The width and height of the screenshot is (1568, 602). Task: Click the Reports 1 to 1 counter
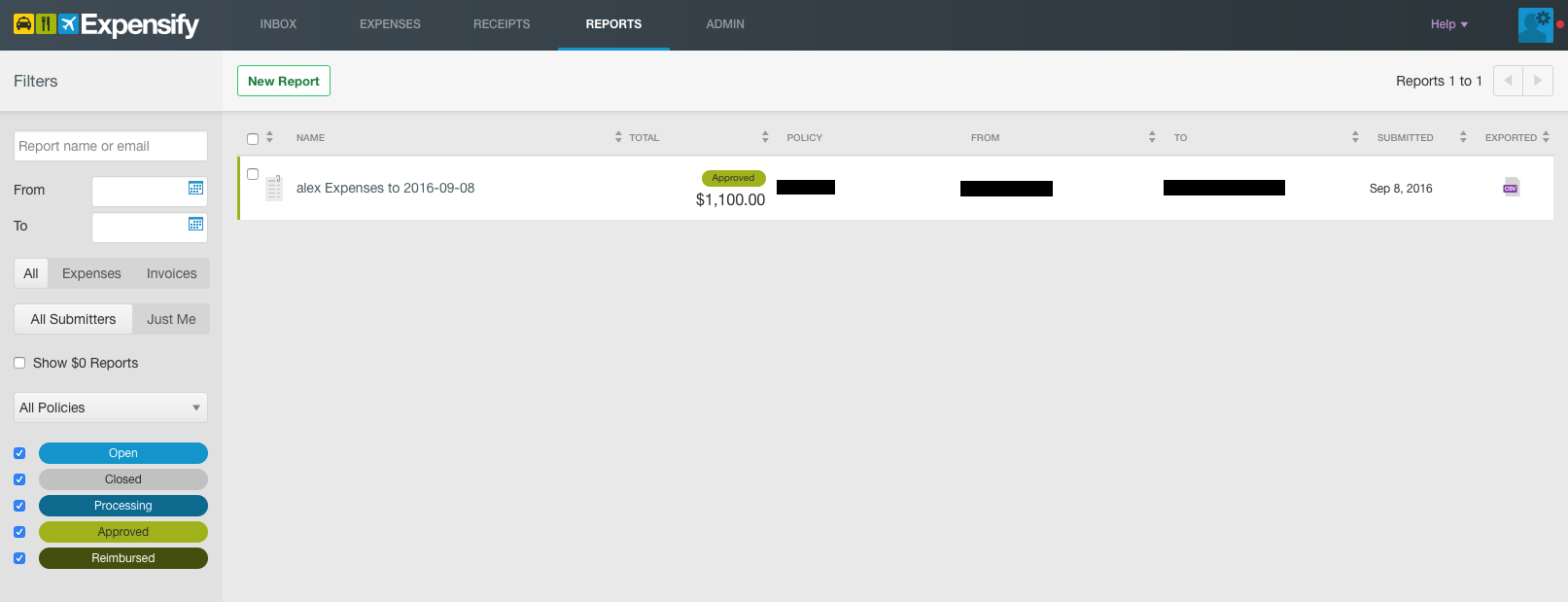coord(1439,81)
